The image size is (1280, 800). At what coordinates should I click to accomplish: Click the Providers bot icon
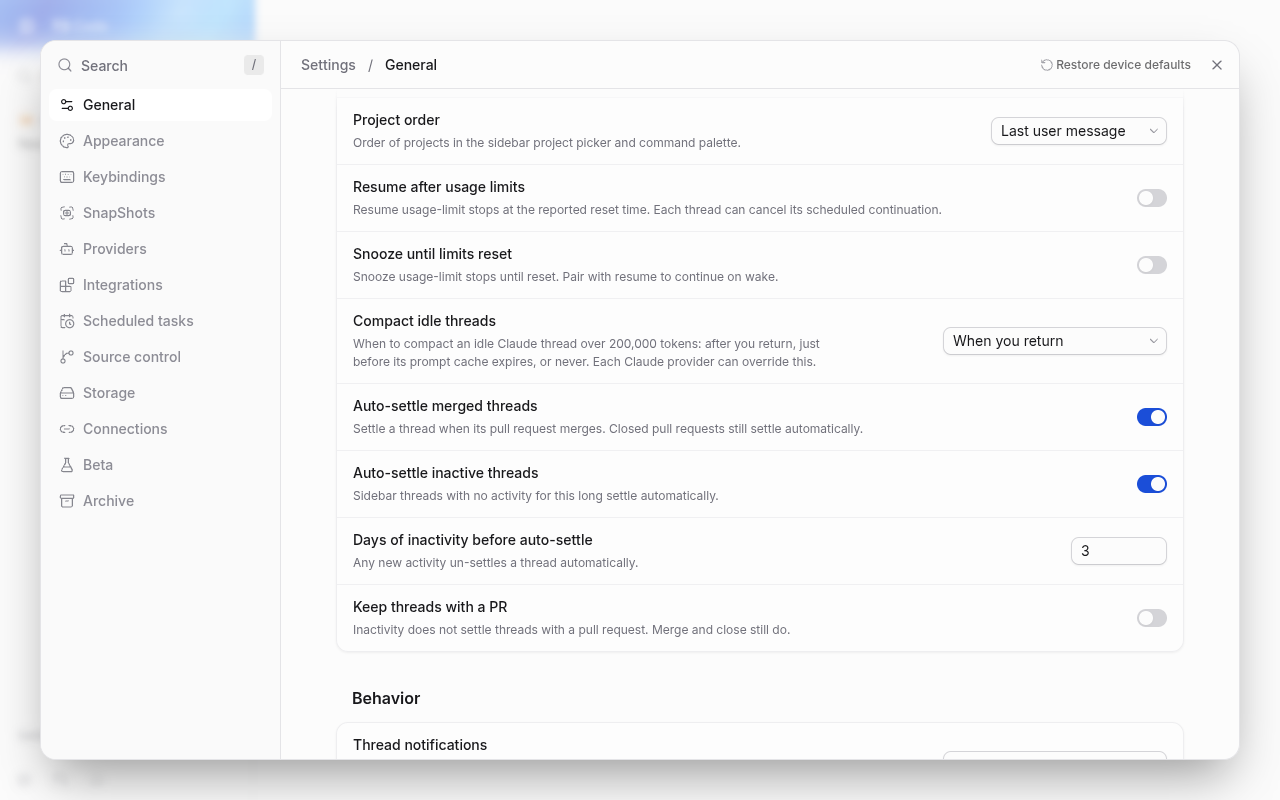67,249
